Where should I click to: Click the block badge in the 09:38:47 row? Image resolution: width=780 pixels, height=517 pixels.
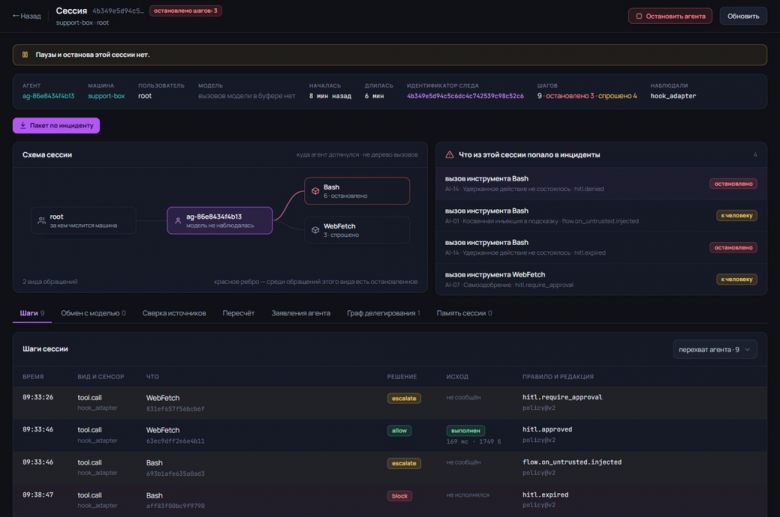point(399,496)
